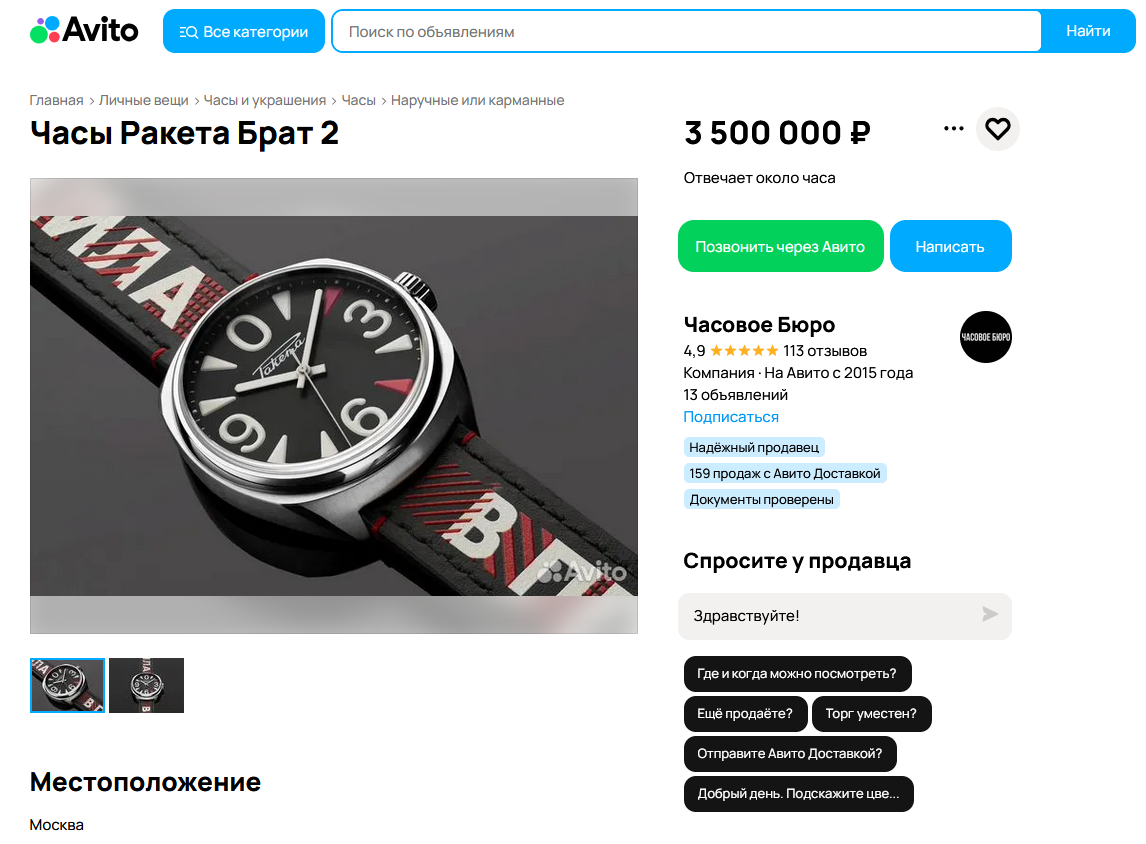1146x844 pixels.
Task: Click Позвонить через Авито button
Action: click(781, 246)
